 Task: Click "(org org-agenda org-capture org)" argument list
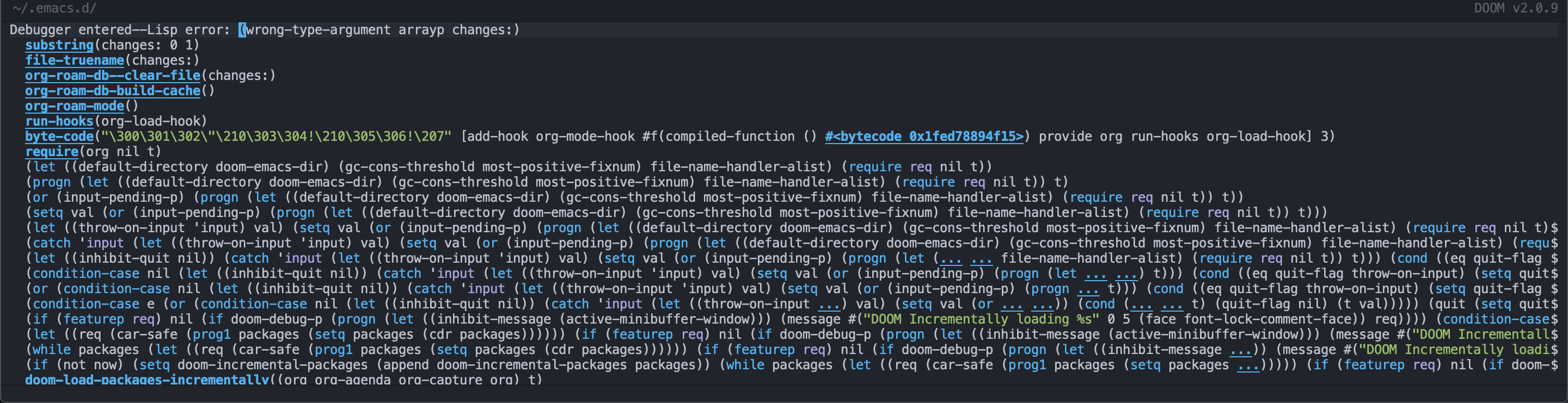click(398, 379)
